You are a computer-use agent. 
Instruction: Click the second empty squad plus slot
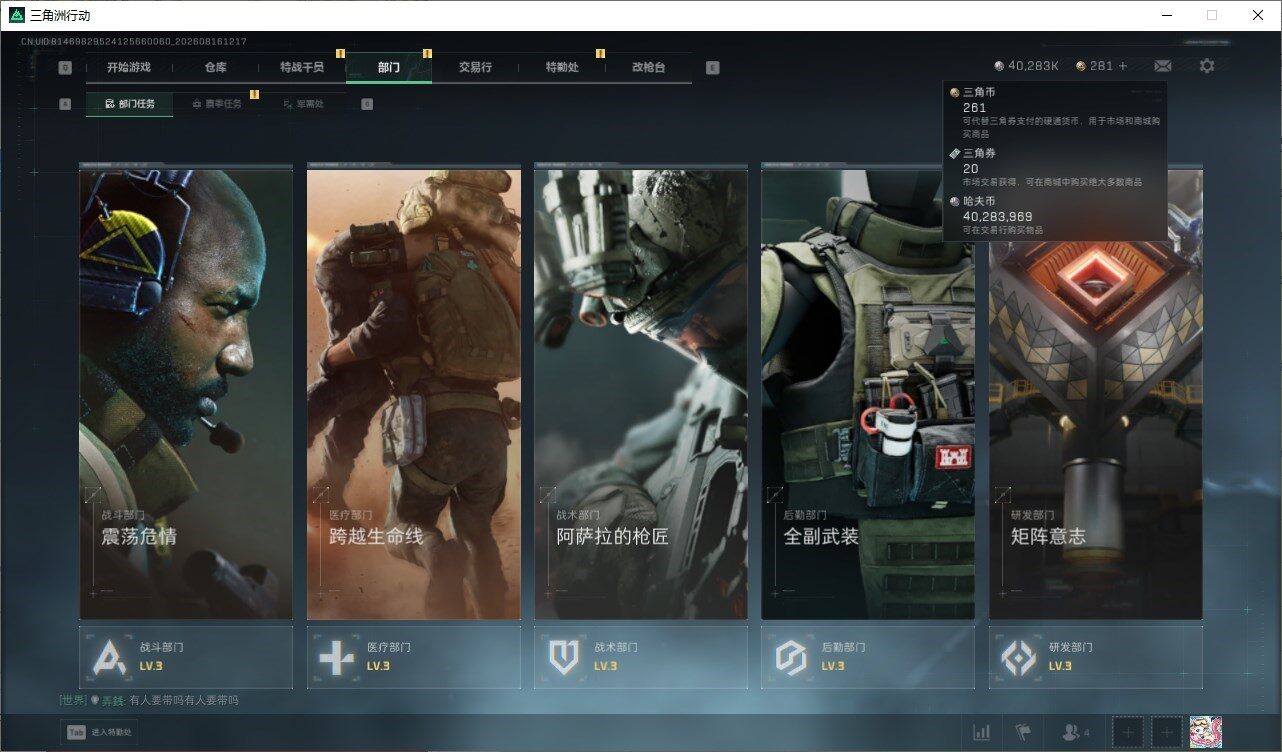(x=1167, y=732)
